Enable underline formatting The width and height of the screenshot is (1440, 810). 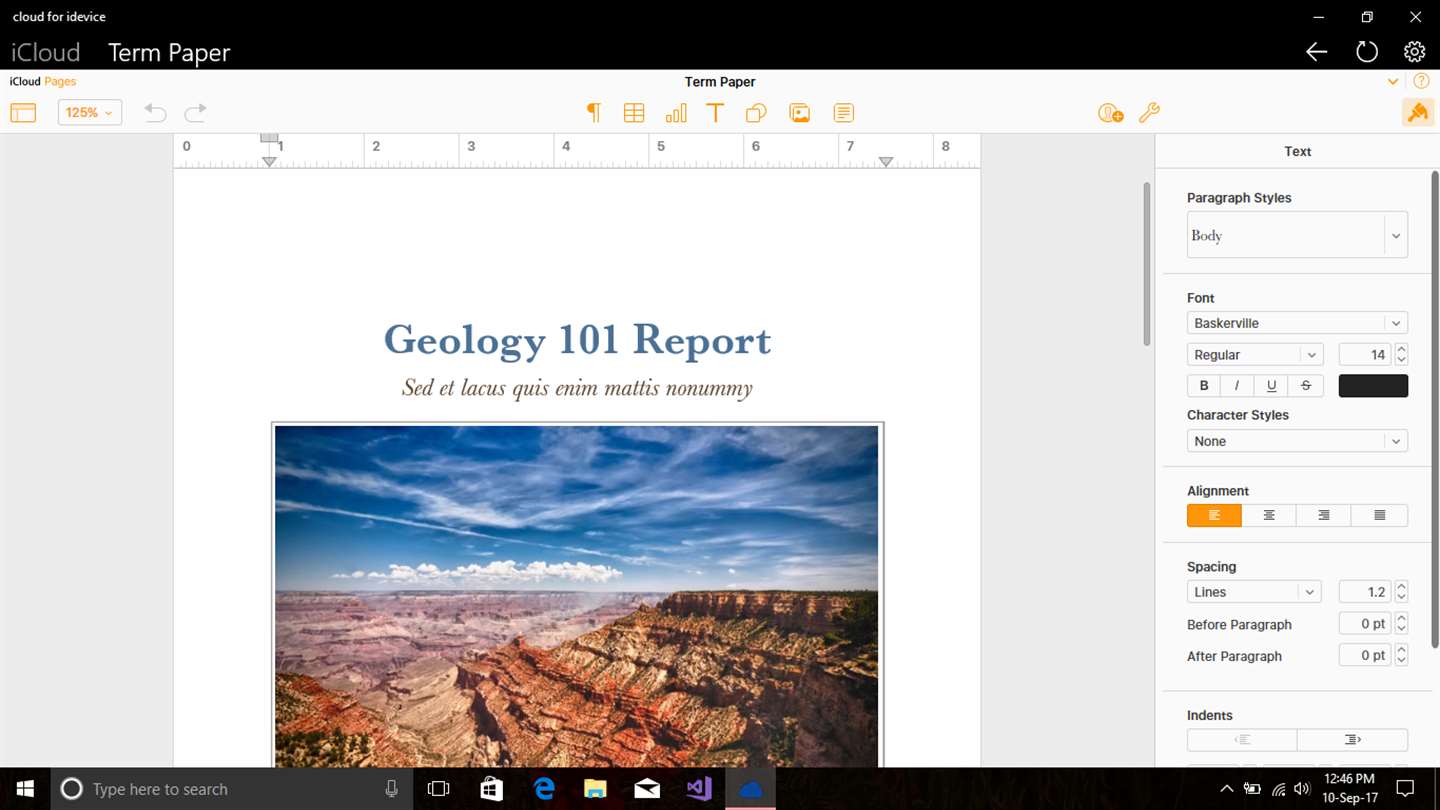[1271, 386]
